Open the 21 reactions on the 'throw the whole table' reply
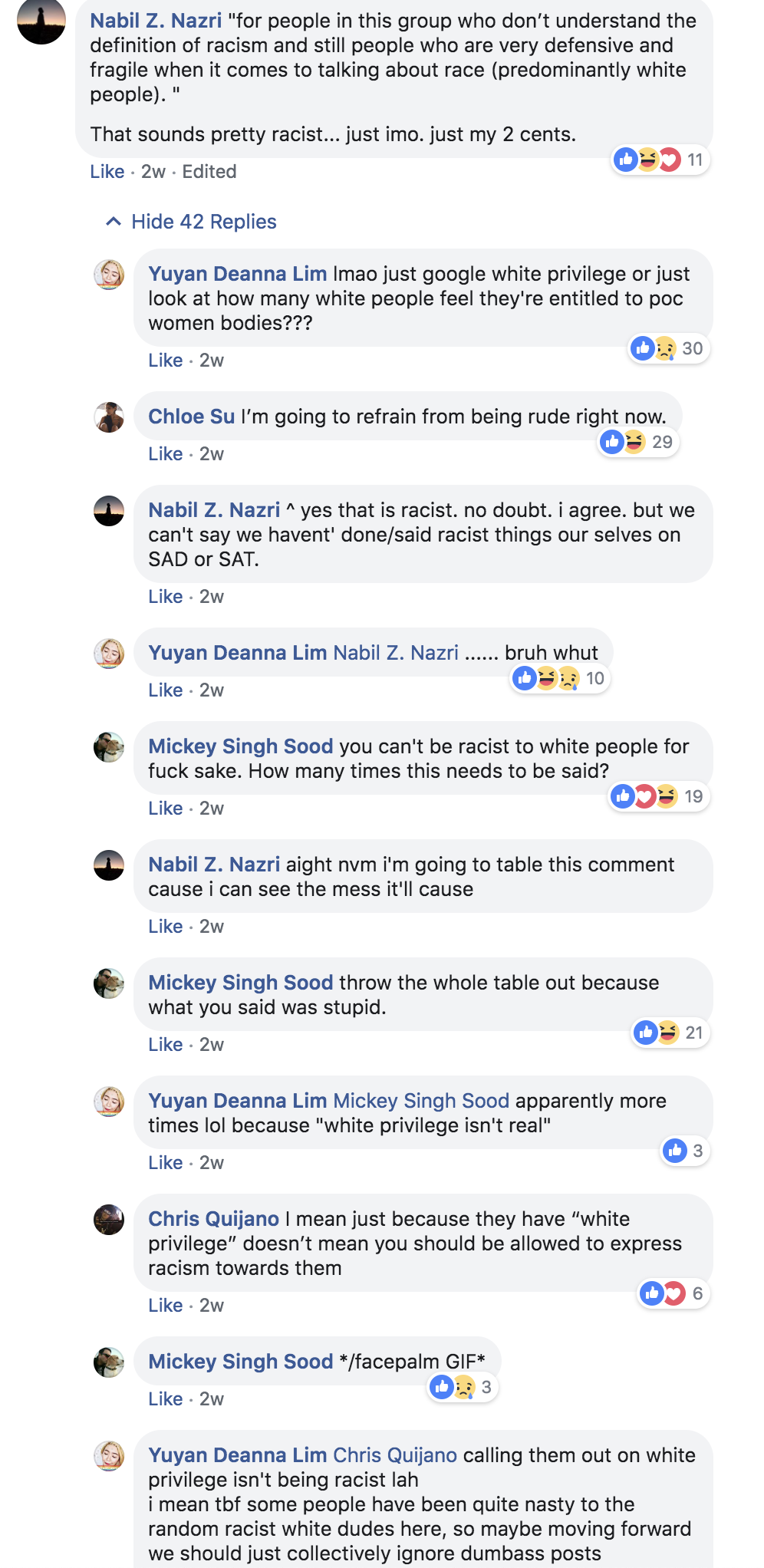Screen dimensions: 764x1568 coord(670,1033)
